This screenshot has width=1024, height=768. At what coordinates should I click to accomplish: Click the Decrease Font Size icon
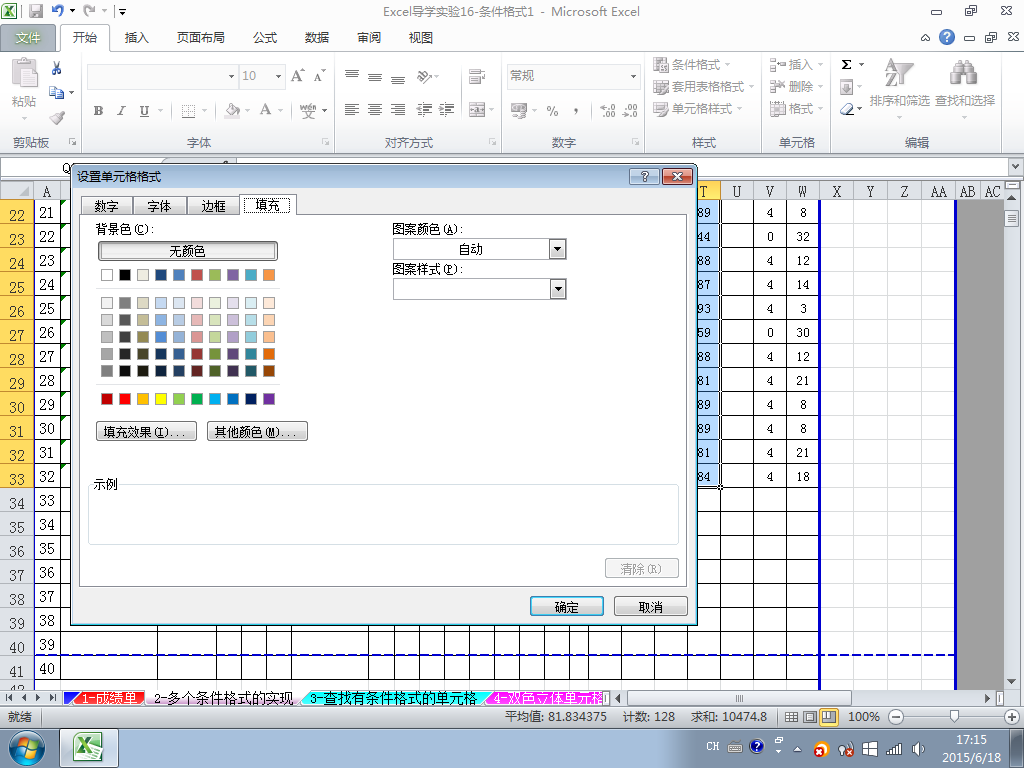319,76
